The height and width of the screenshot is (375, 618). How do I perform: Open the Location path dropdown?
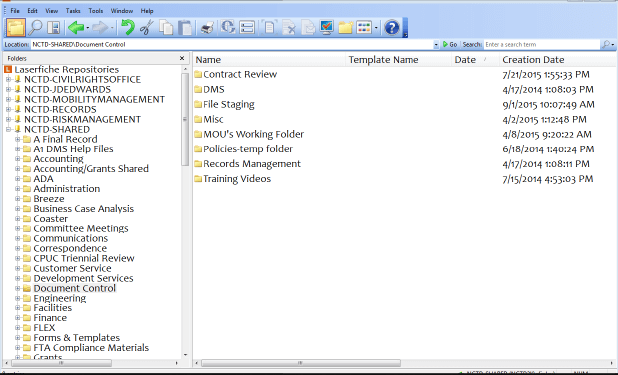click(x=436, y=45)
